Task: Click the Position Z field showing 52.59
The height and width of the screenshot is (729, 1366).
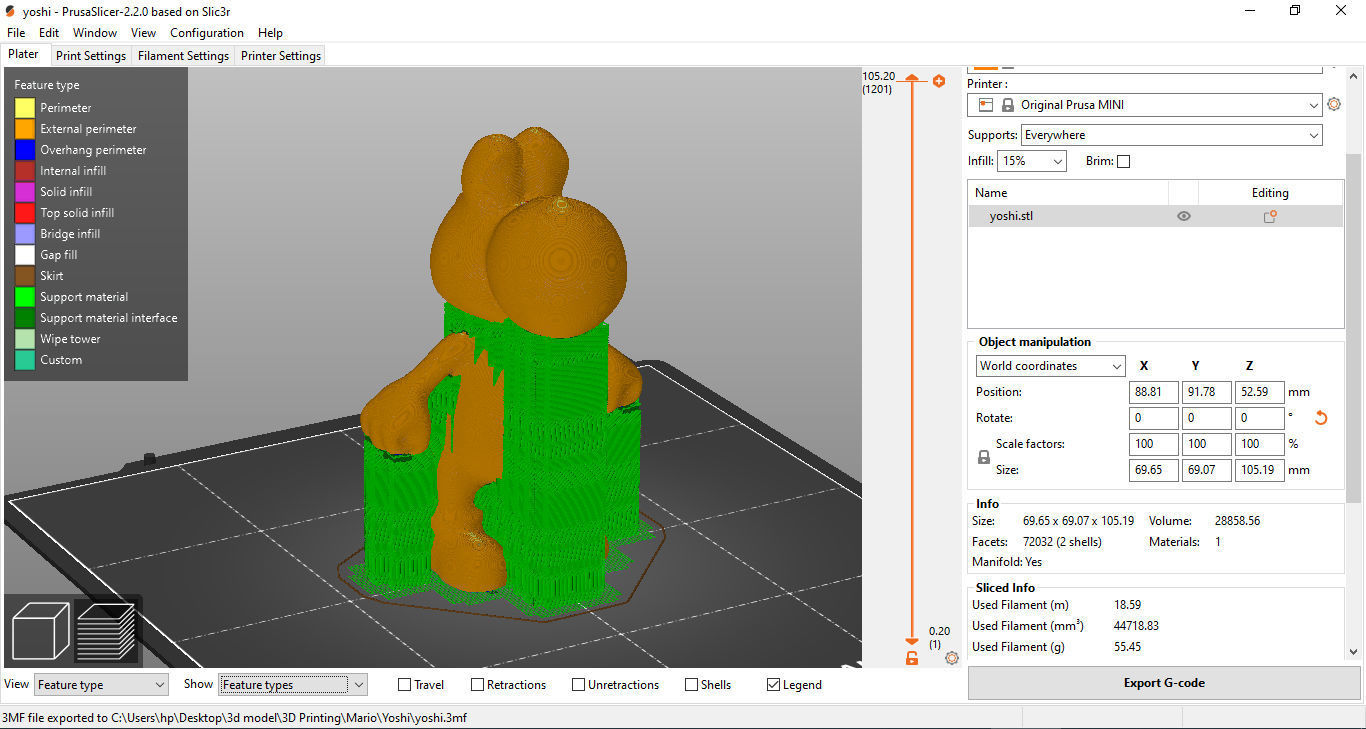Action: (1259, 392)
